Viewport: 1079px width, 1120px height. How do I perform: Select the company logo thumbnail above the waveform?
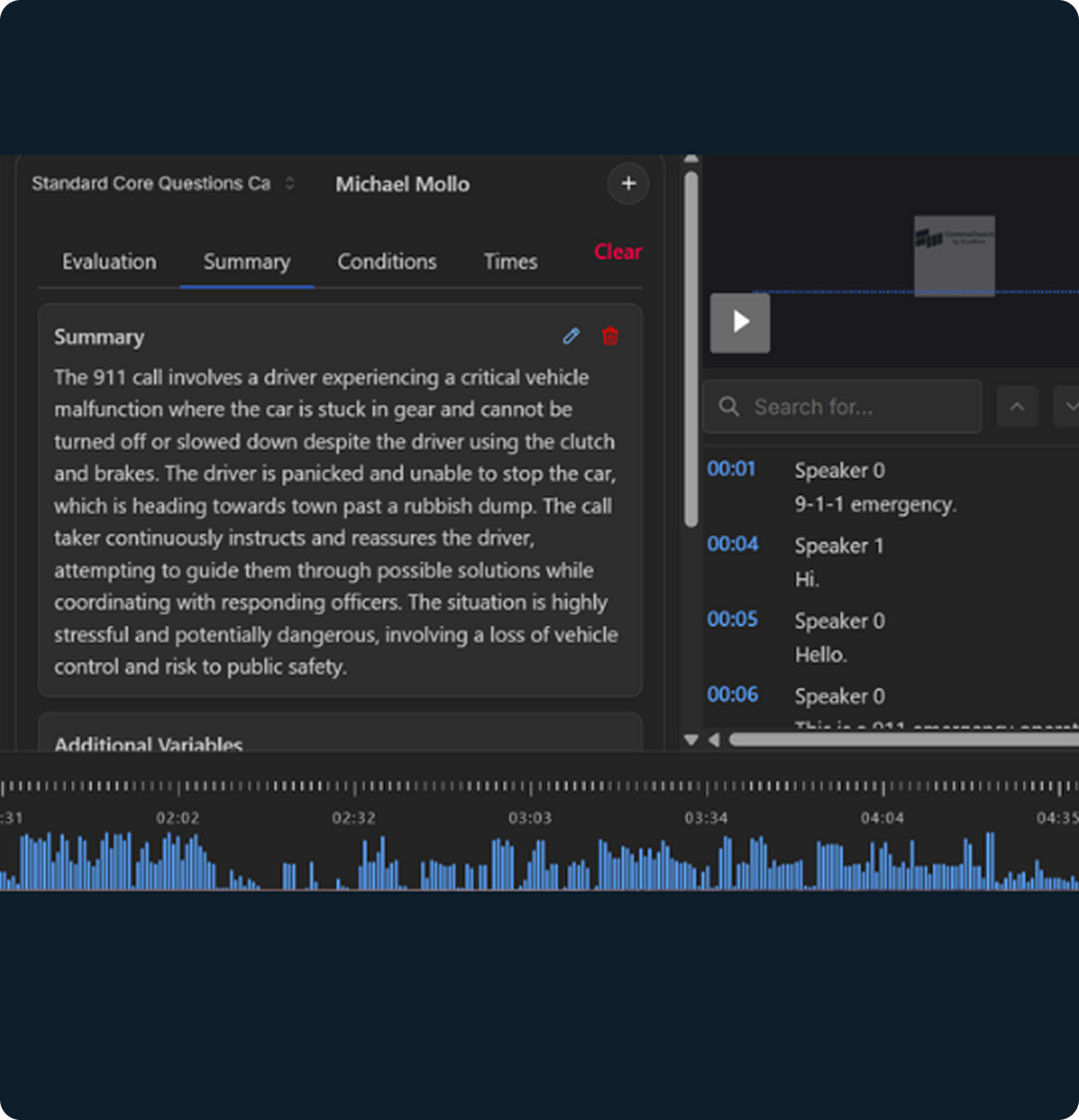953,255
